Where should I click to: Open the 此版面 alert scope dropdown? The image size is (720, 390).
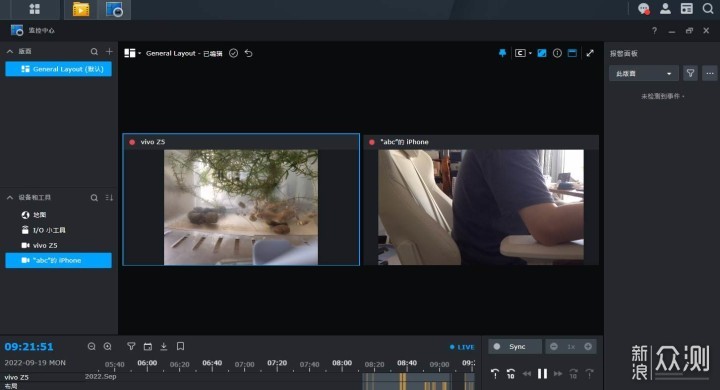pos(644,73)
